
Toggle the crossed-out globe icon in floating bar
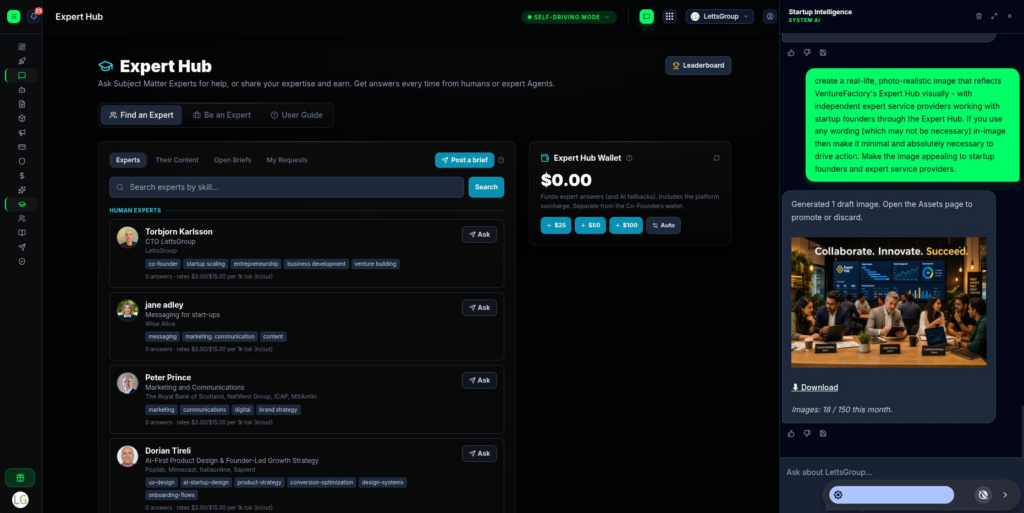[983, 495]
